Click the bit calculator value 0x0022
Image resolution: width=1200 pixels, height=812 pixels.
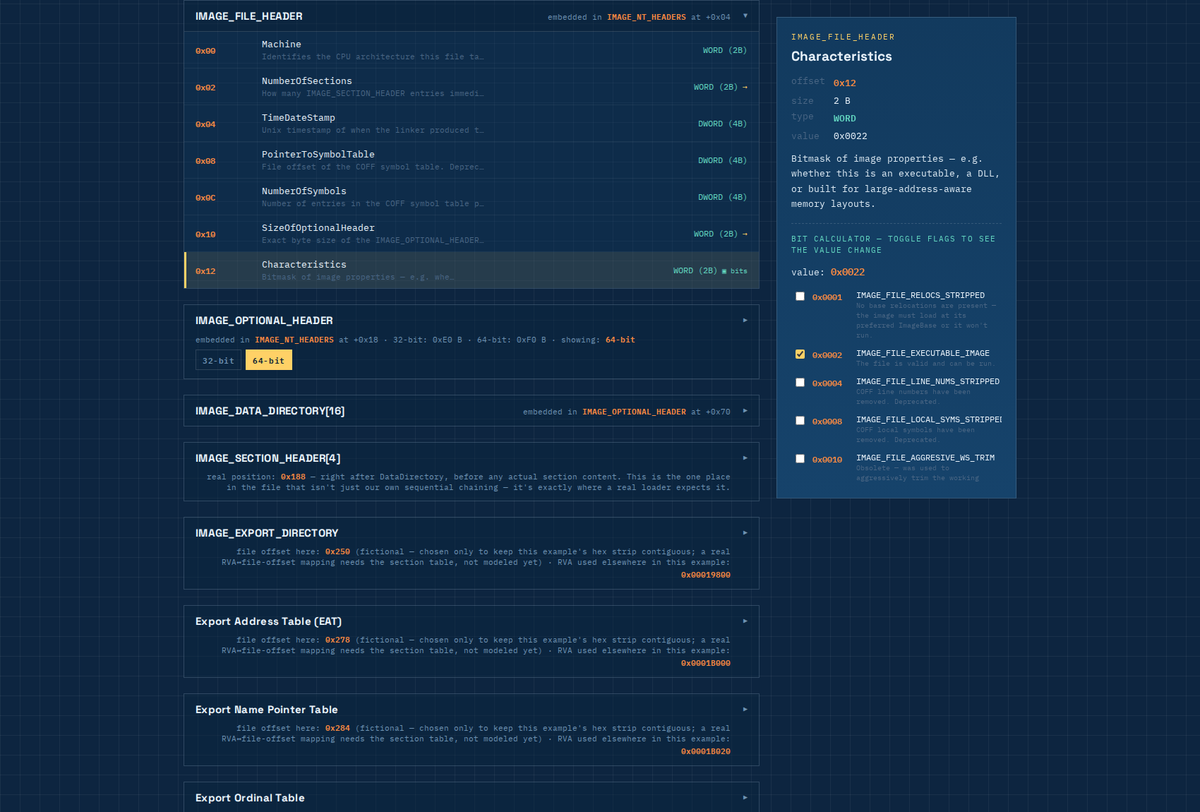[x=848, y=272]
